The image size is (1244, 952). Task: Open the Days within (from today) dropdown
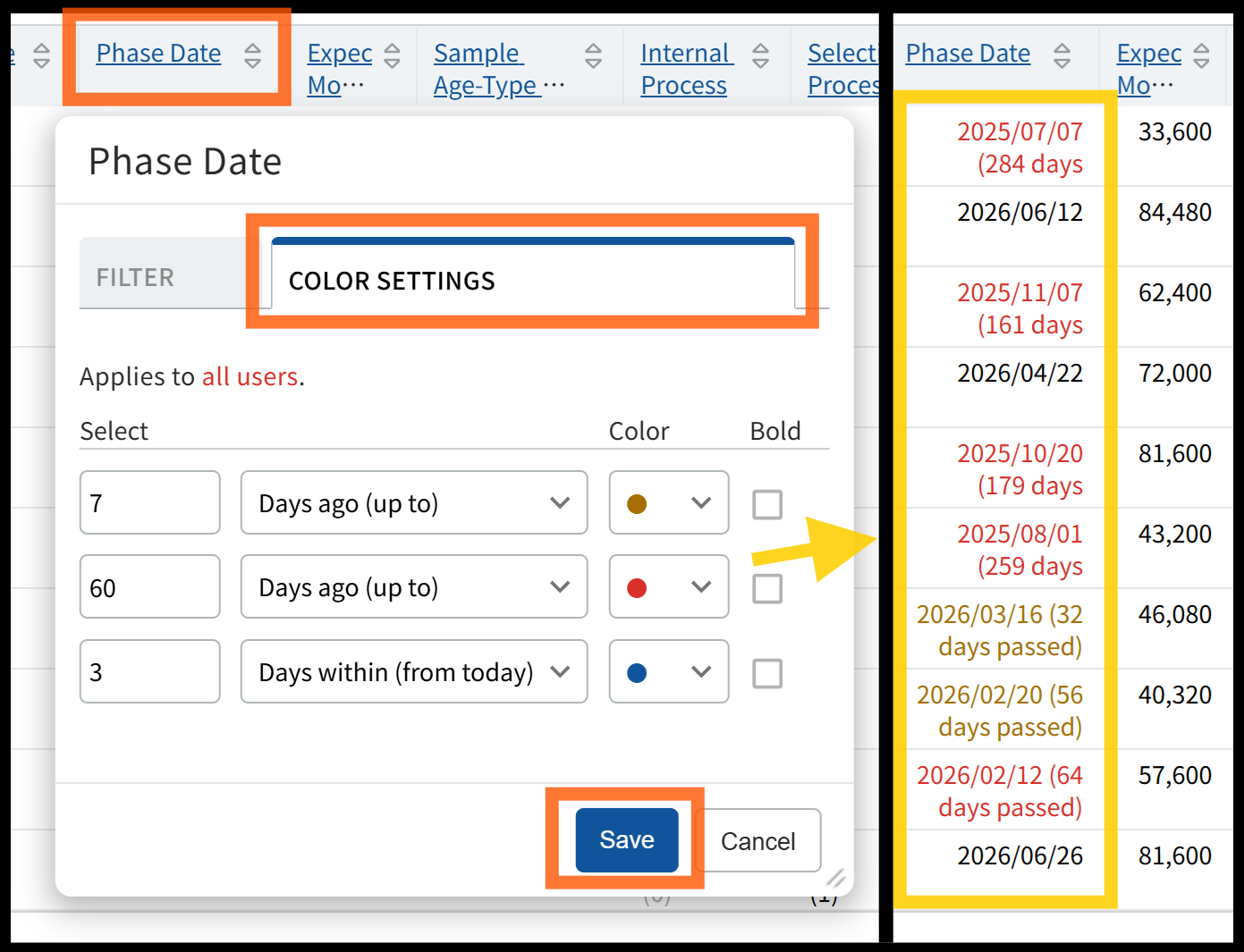[413, 672]
